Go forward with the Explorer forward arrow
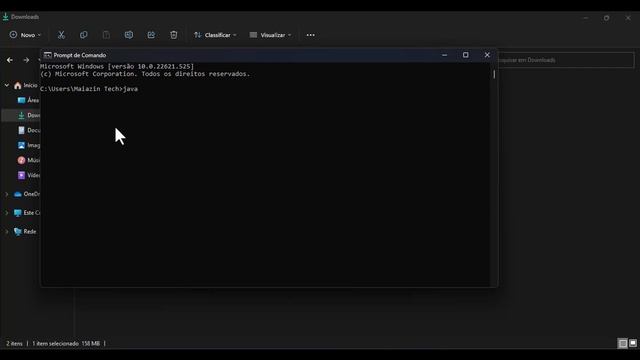 coord(26,60)
